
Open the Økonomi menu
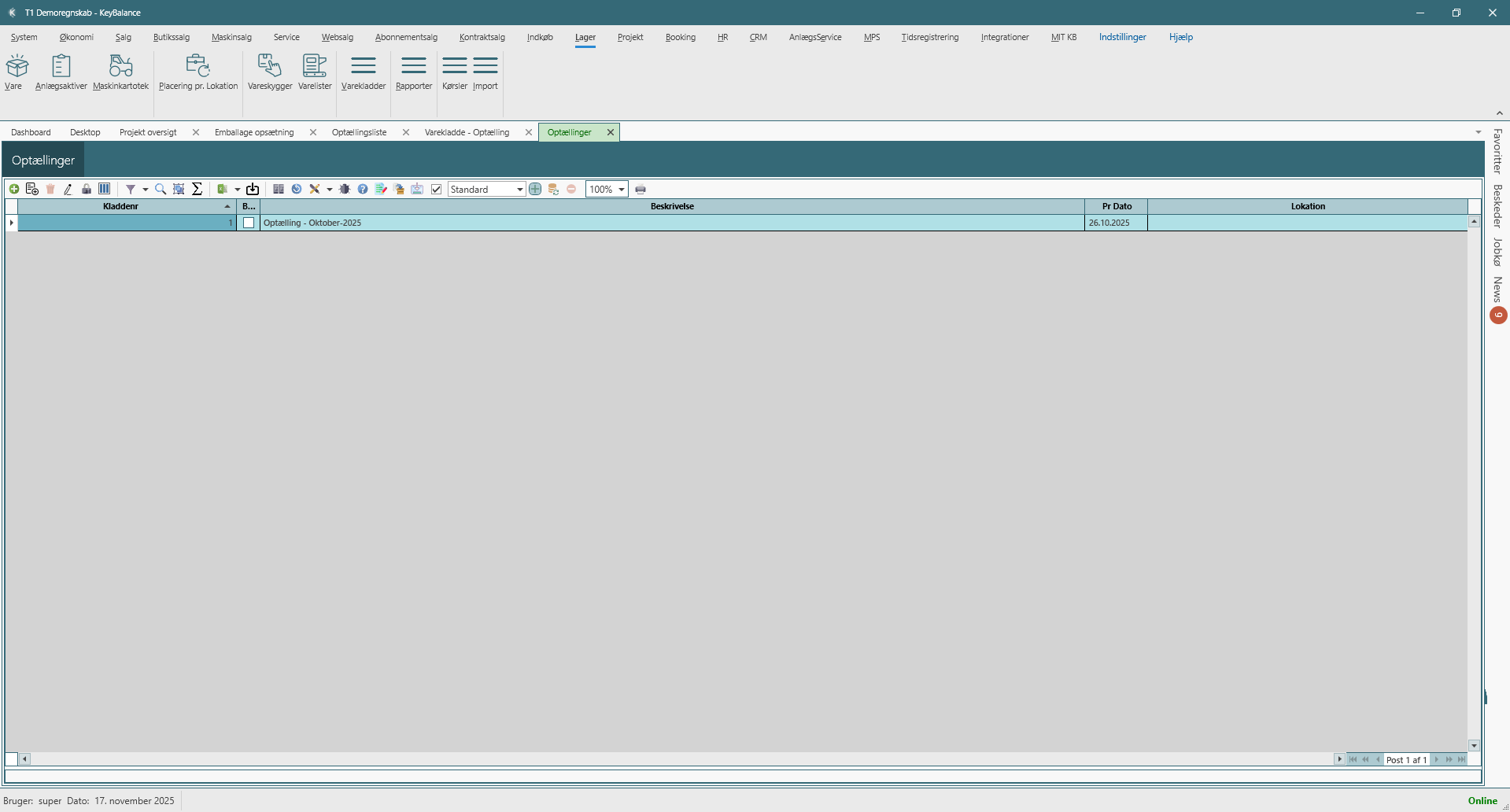click(x=76, y=37)
